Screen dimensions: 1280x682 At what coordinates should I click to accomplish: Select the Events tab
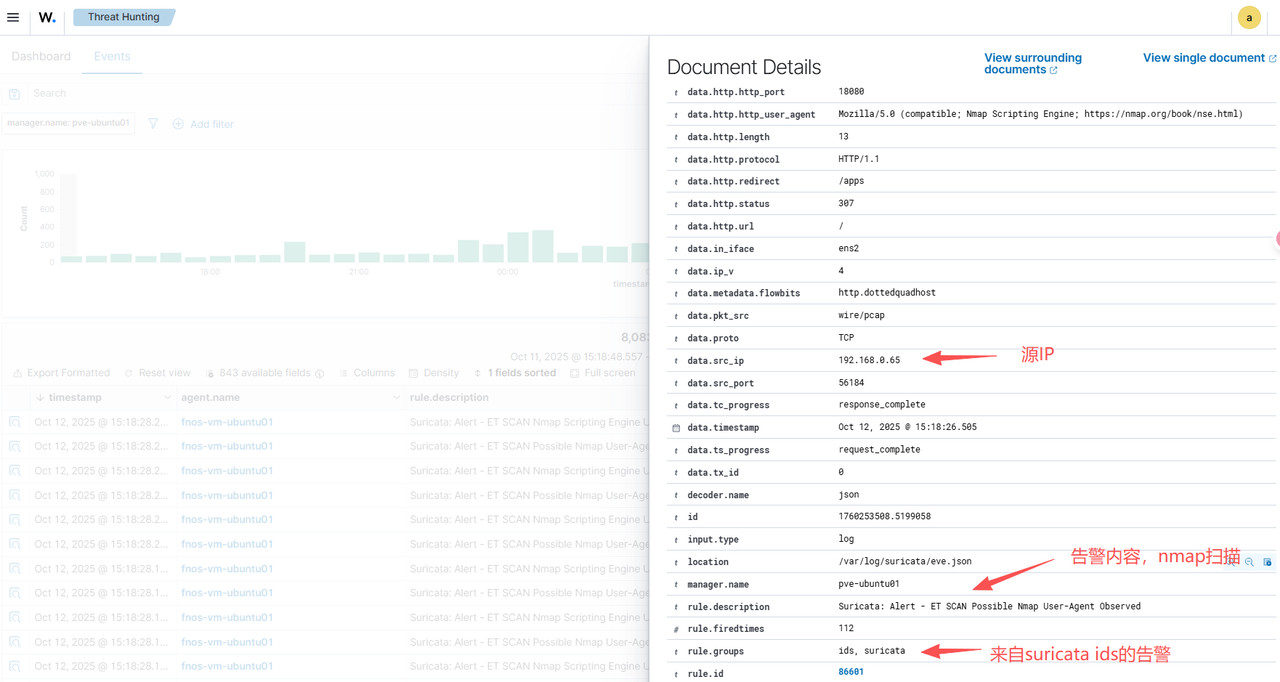(112, 57)
